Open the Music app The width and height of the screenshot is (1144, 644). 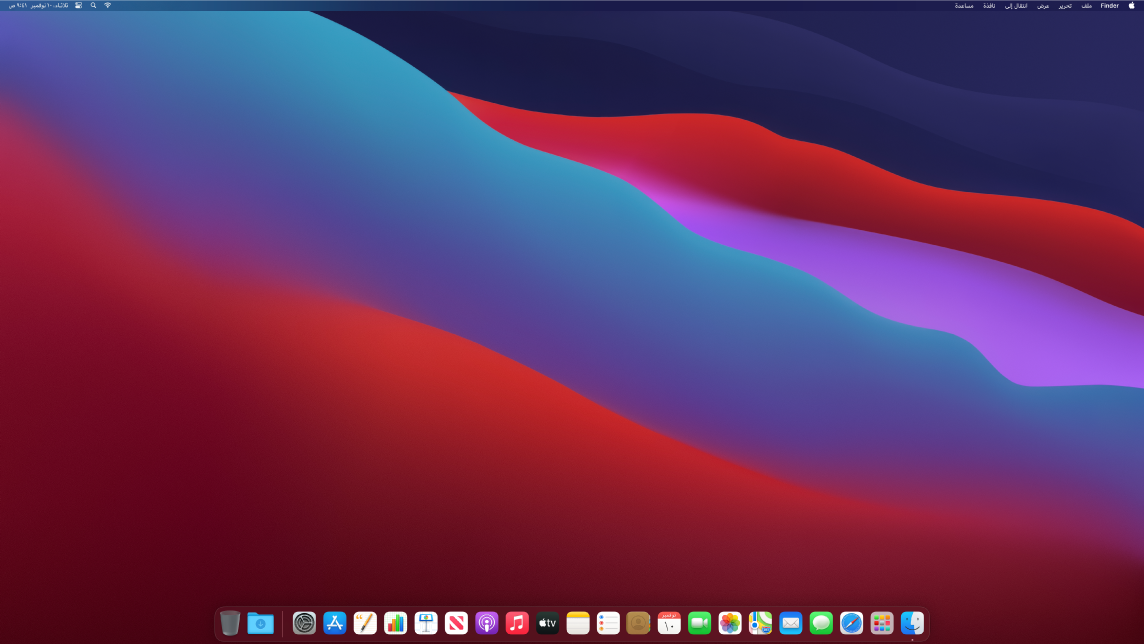coord(517,623)
